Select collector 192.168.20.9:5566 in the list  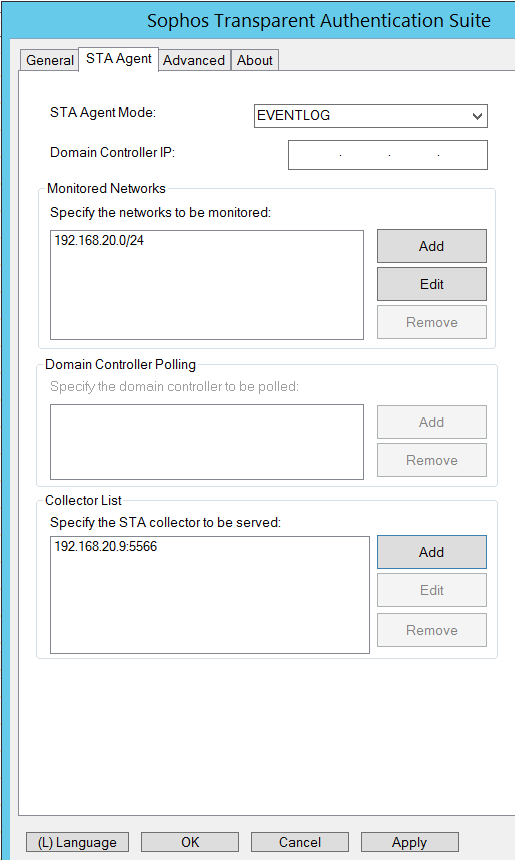click(x=106, y=546)
